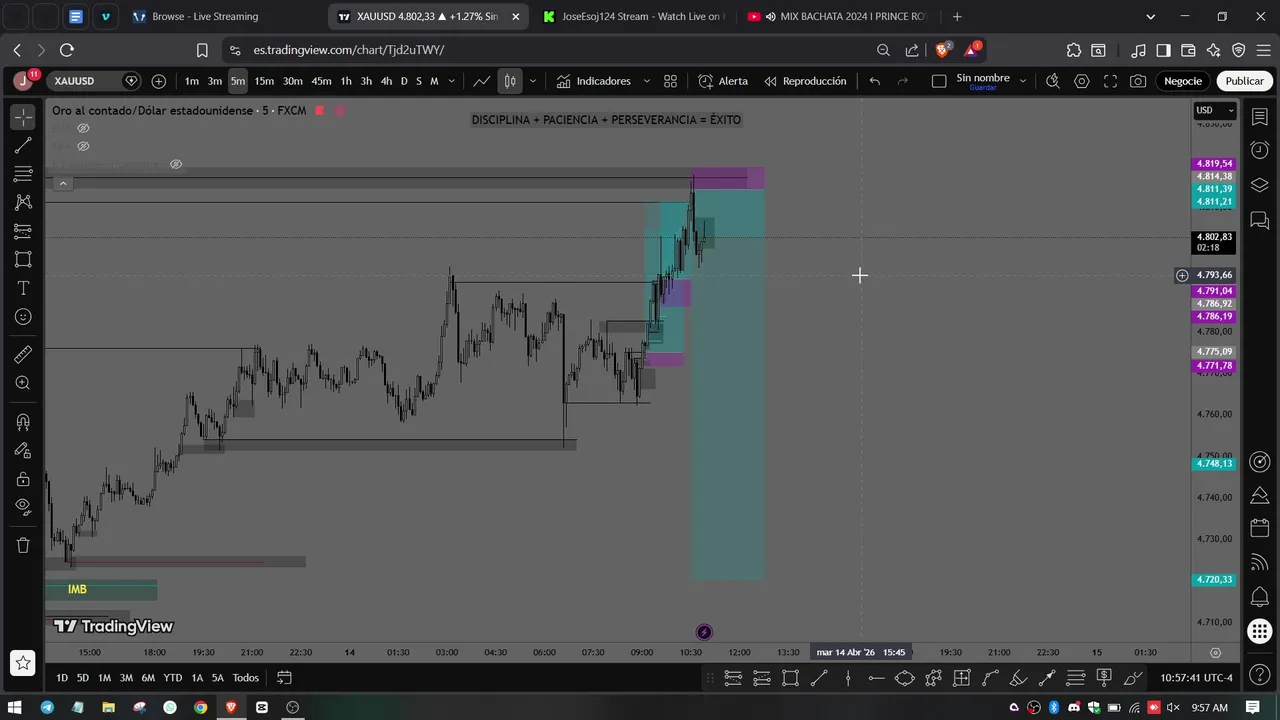1280x720 pixels.
Task: Open USD currency dropdown
Action: click(x=1215, y=110)
